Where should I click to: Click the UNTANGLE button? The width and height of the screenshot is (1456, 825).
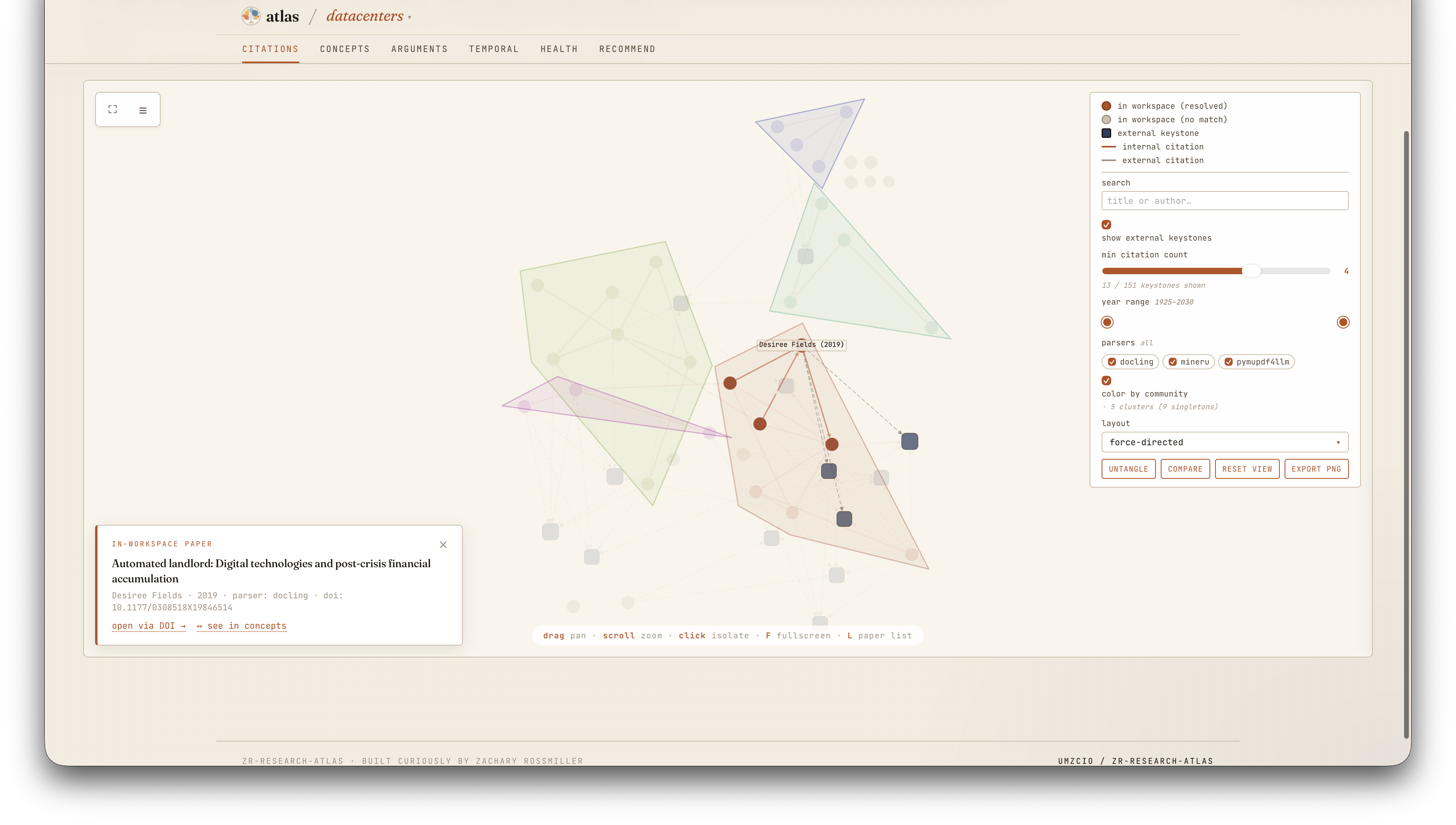tap(1128, 468)
